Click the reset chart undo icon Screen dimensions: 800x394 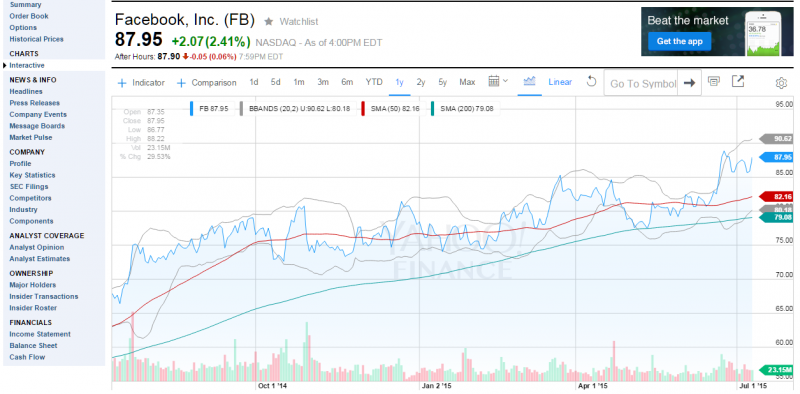[x=591, y=82]
